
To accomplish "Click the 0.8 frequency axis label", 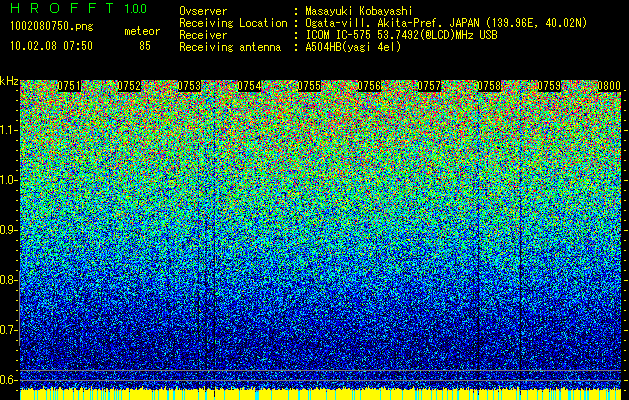I will tap(8, 280).
